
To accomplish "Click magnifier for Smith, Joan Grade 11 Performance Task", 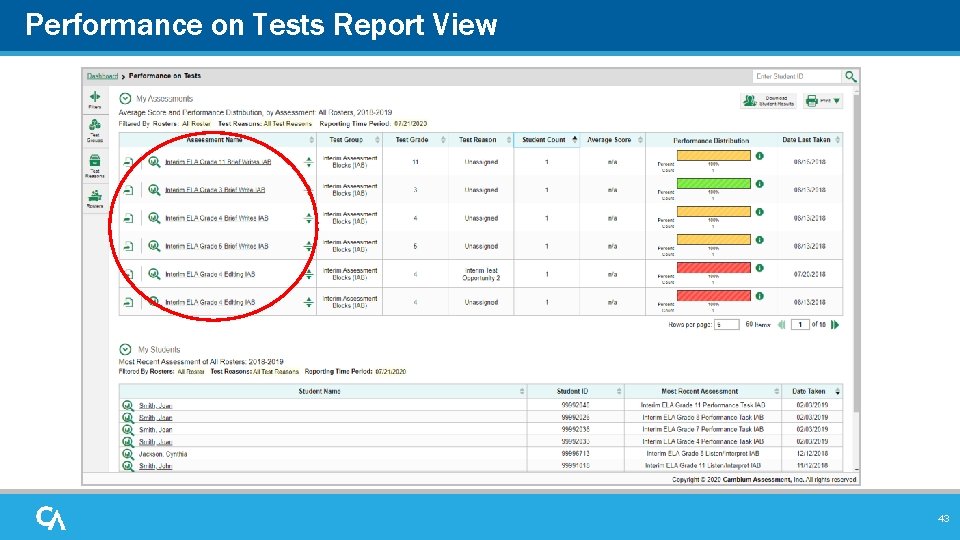I will pyautogui.click(x=127, y=405).
